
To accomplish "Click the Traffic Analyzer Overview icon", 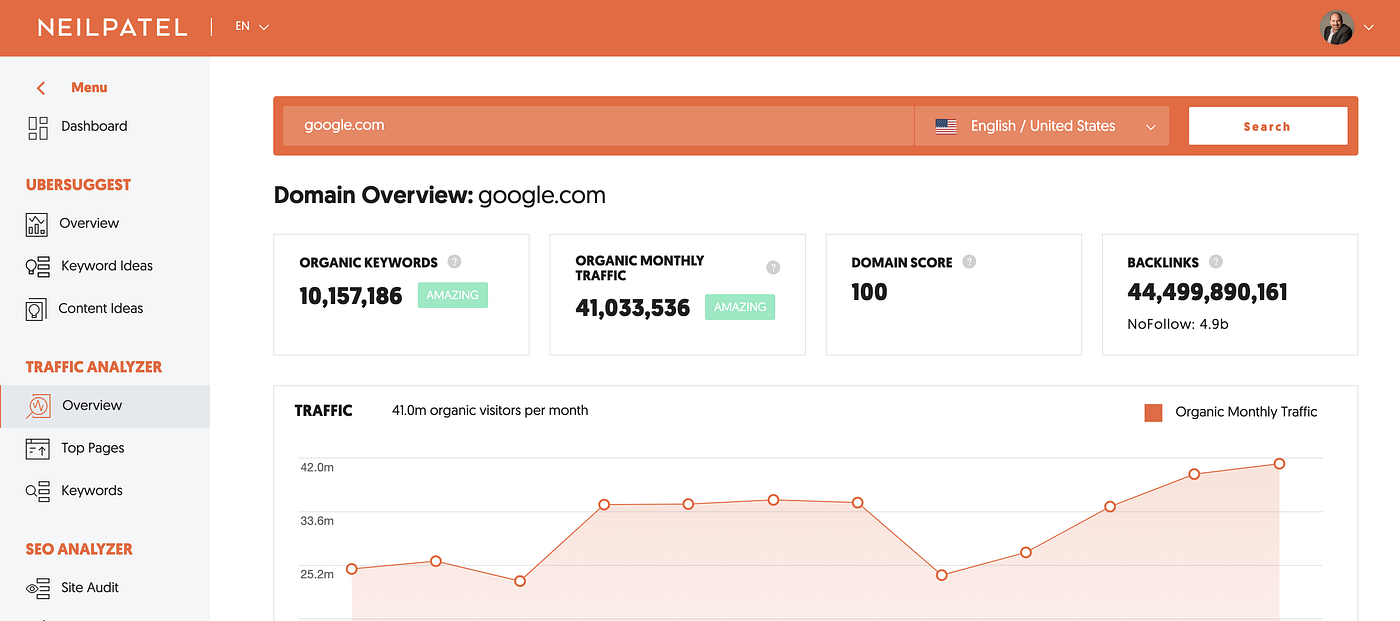I will (38, 406).
